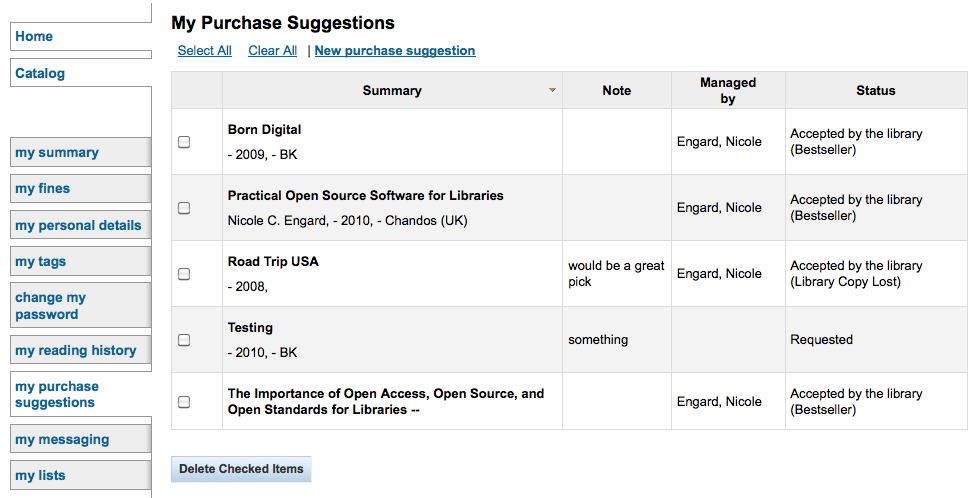Check the Born Digital suggestion checkbox

point(184,142)
